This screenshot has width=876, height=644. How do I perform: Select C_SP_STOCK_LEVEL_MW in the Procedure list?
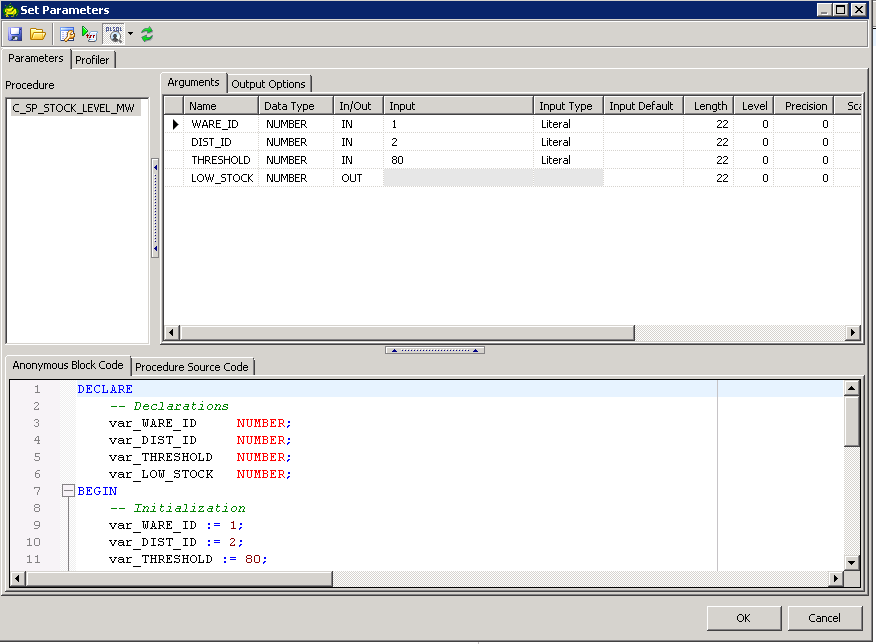coord(75,108)
